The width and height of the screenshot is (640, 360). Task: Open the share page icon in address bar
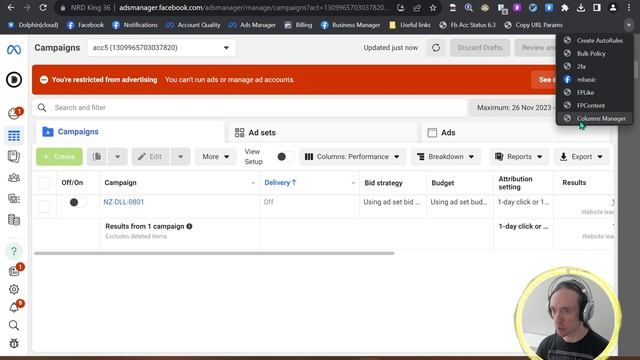click(x=417, y=8)
